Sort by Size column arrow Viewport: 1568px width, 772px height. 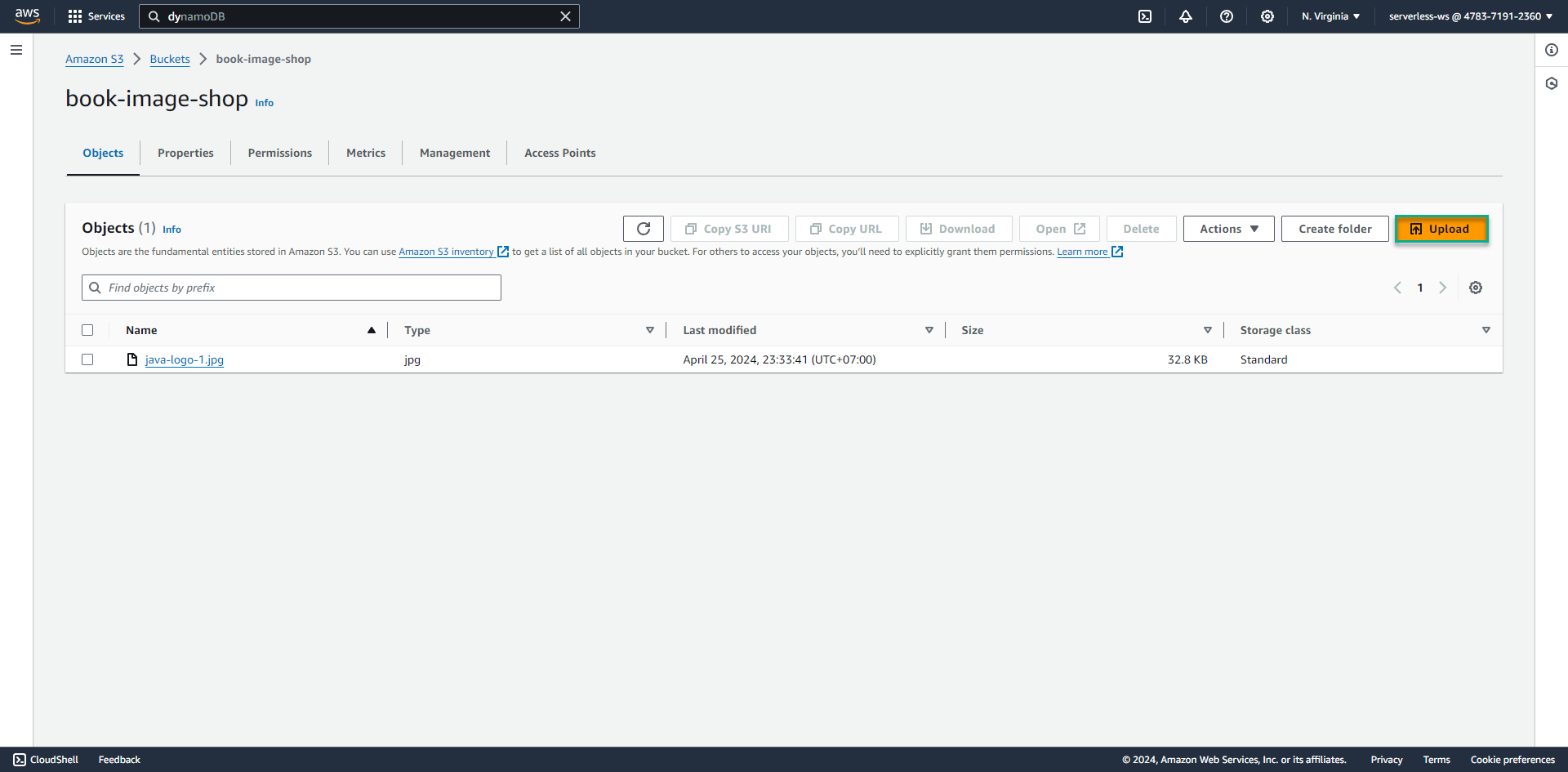coord(1208,330)
